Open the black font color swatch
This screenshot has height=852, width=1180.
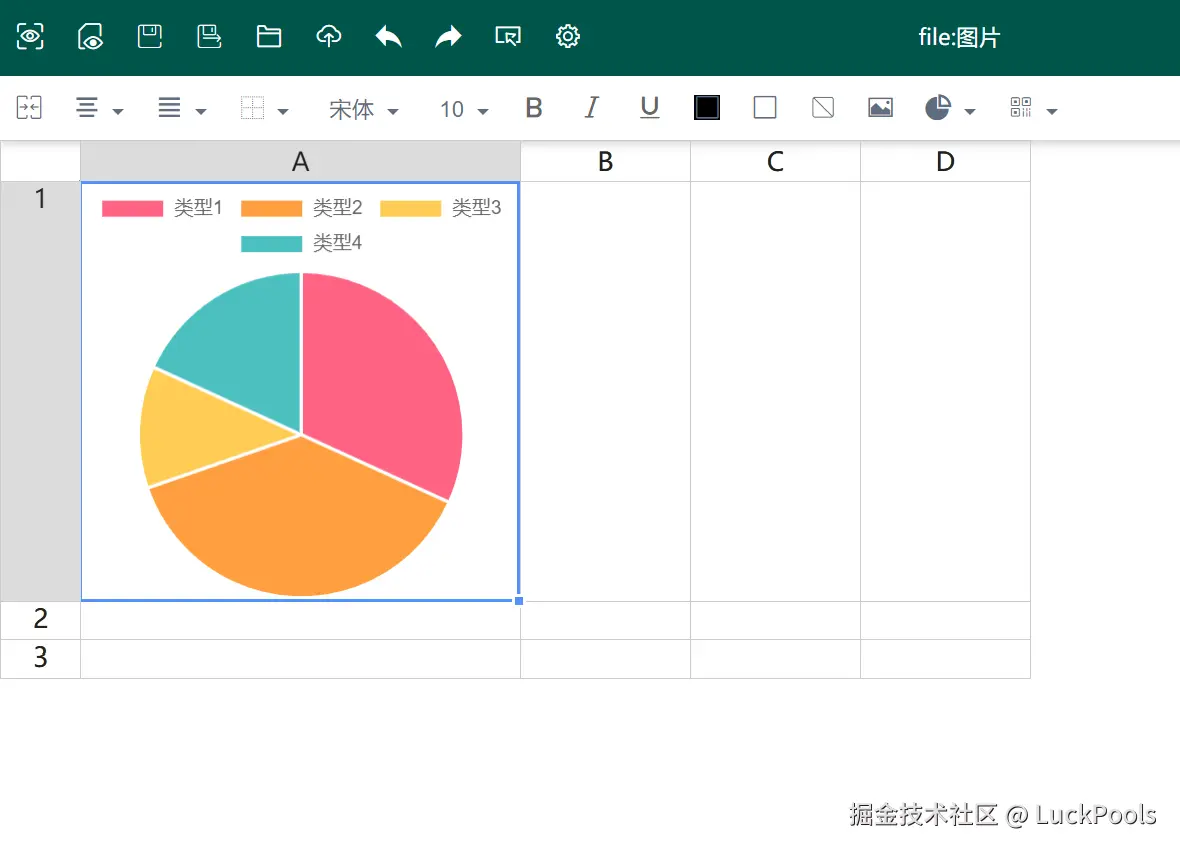pyautogui.click(x=707, y=108)
